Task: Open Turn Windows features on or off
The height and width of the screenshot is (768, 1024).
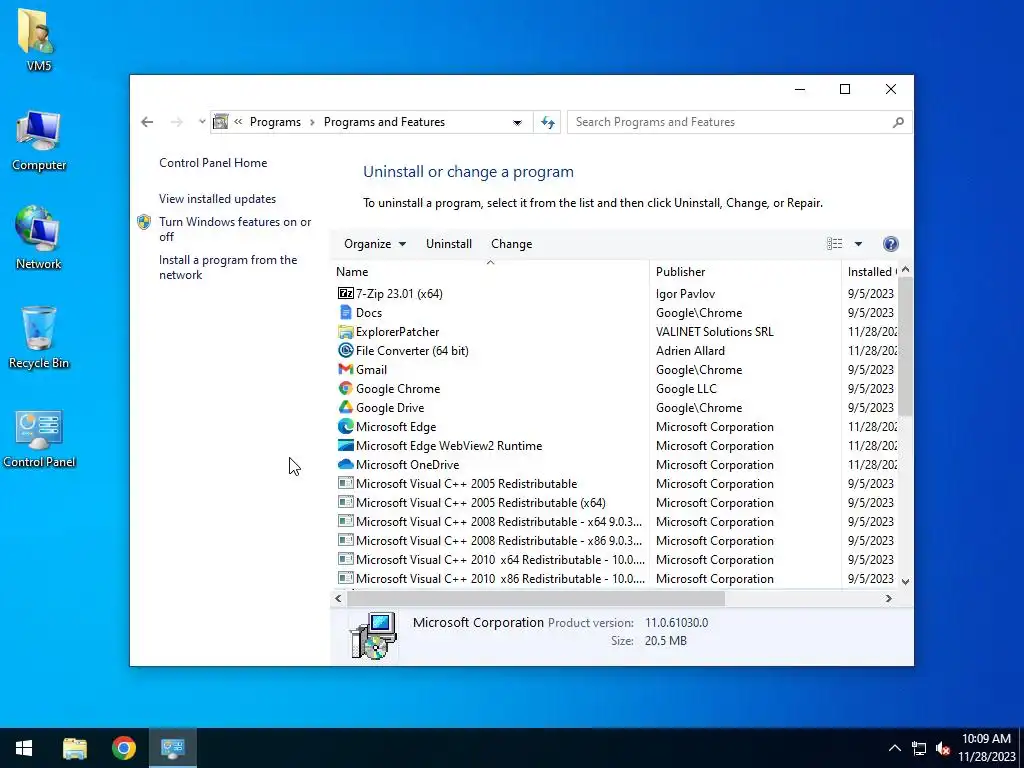Action: (x=235, y=229)
